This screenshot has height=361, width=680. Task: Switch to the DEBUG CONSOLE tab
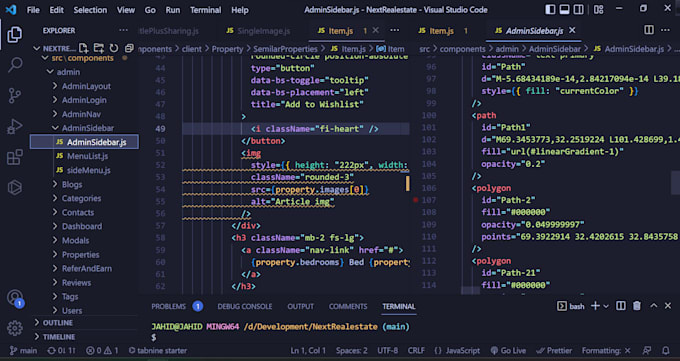click(x=245, y=306)
